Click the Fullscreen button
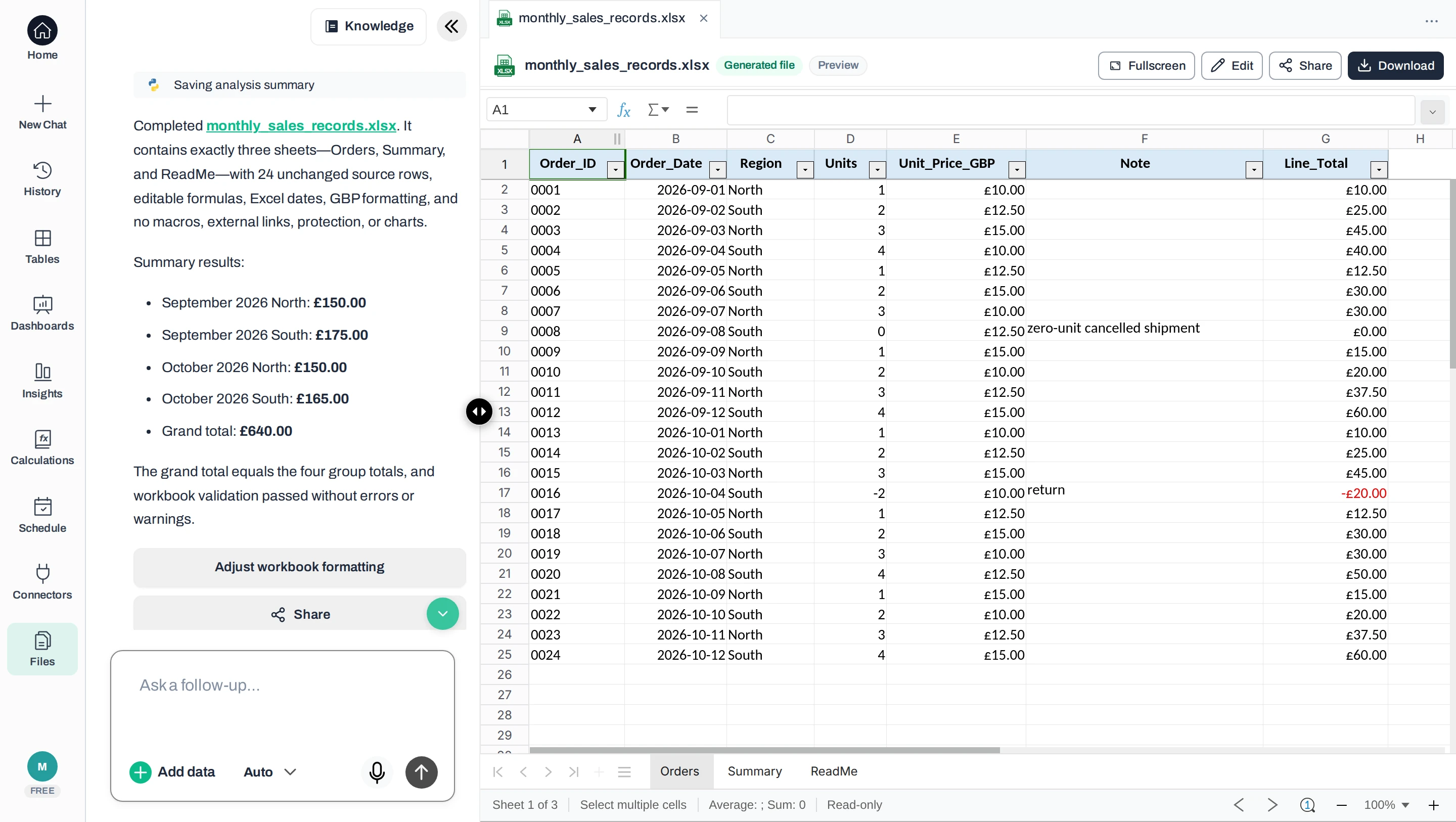 (1146, 66)
